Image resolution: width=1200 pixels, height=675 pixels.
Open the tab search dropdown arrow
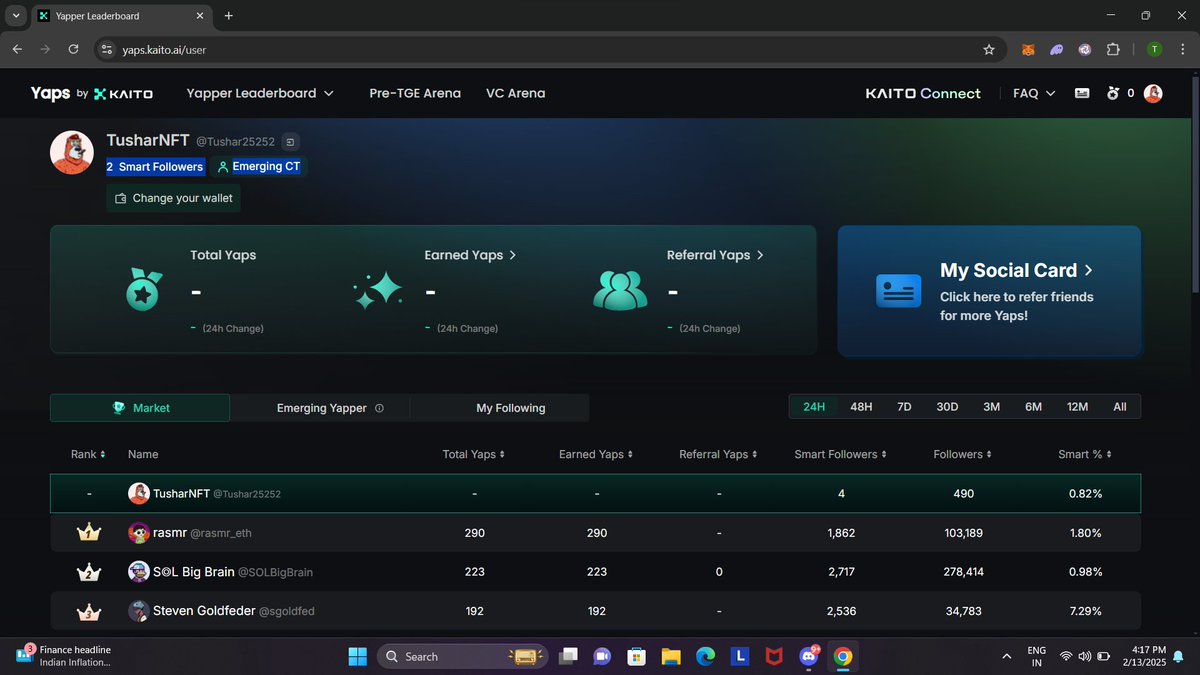pyautogui.click(x=16, y=16)
